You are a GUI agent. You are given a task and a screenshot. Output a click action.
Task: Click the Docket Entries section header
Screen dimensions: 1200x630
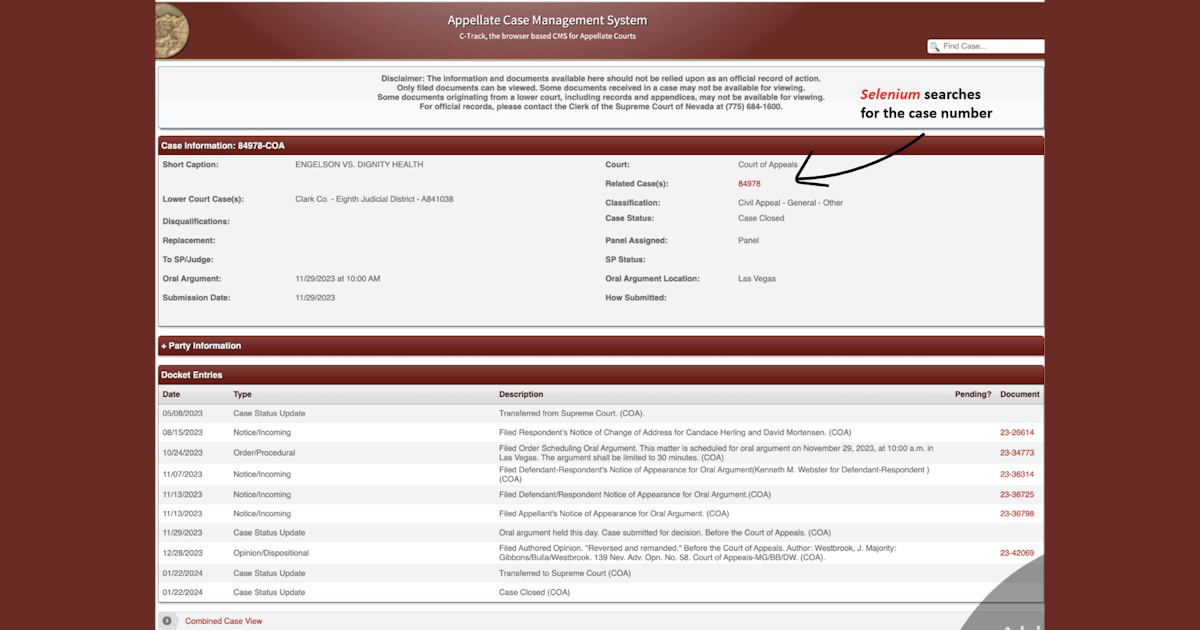(600, 375)
